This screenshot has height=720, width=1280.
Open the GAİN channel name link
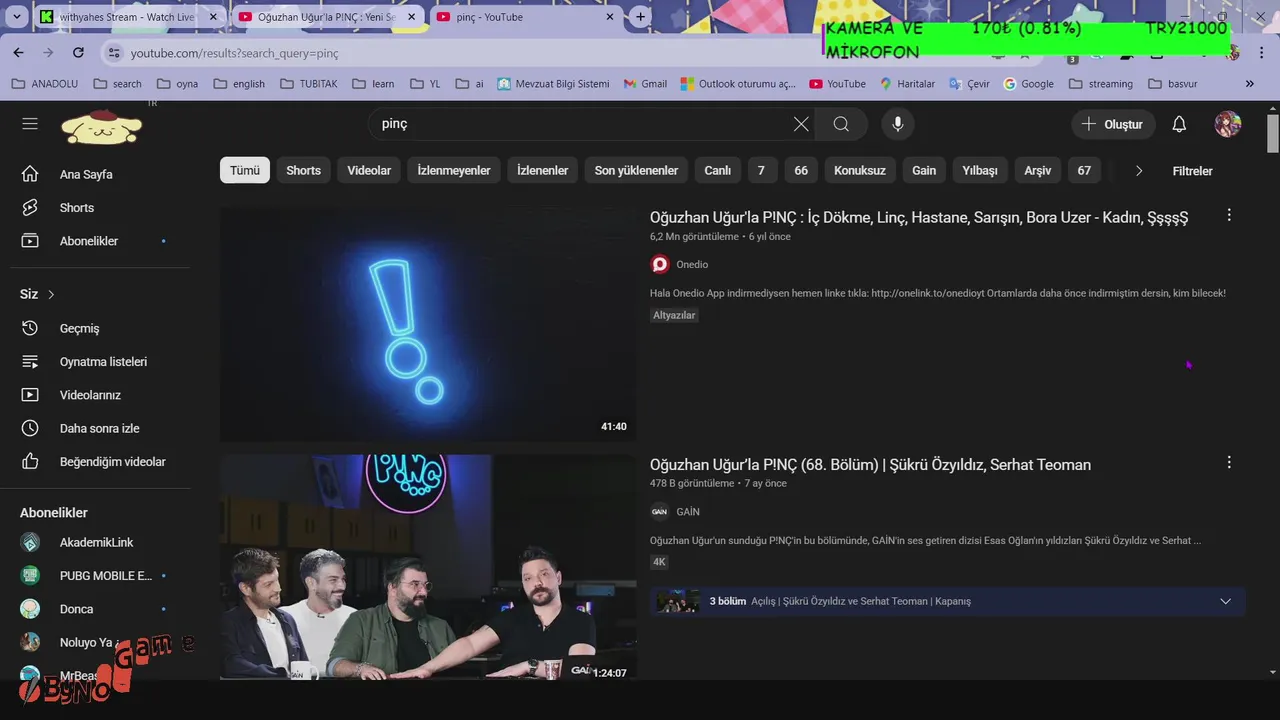tap(688, 511)
